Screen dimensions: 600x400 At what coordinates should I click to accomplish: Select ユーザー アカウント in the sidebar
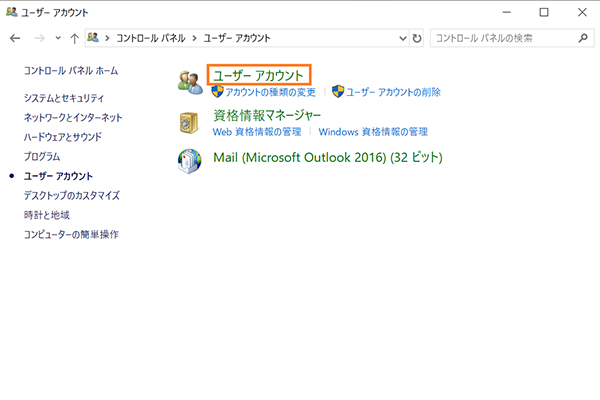58,176
